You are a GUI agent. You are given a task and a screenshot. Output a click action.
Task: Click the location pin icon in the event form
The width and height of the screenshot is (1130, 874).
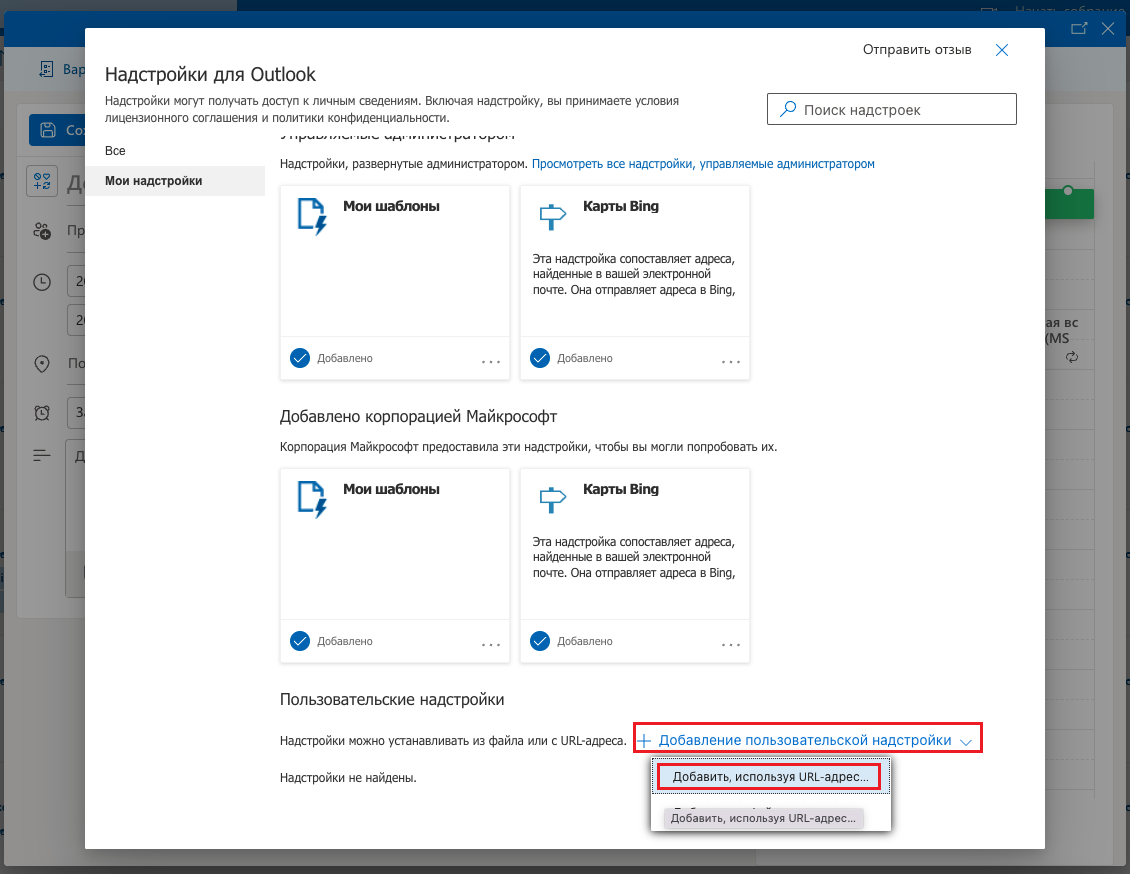click(x=42, y=364)
